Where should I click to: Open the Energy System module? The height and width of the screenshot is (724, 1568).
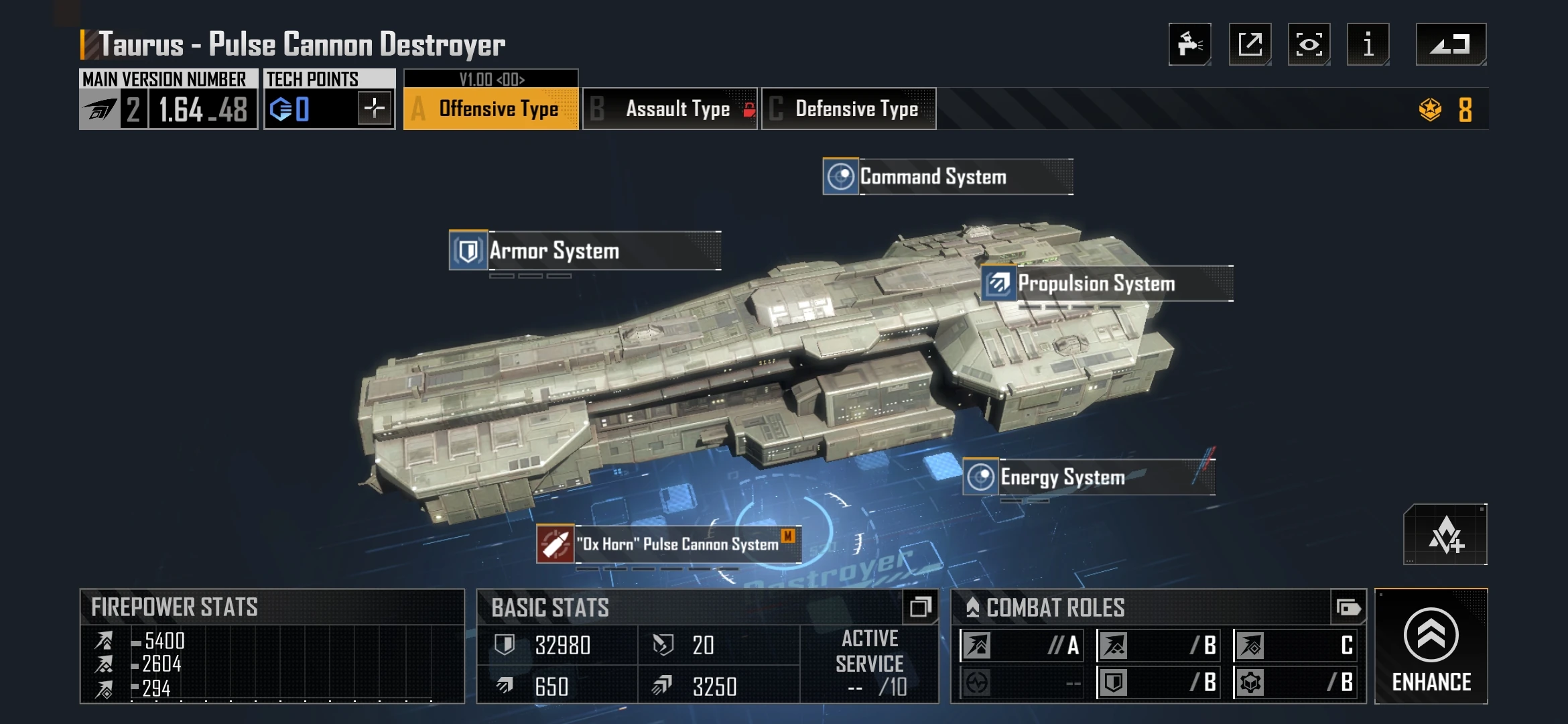[1089, 477]
